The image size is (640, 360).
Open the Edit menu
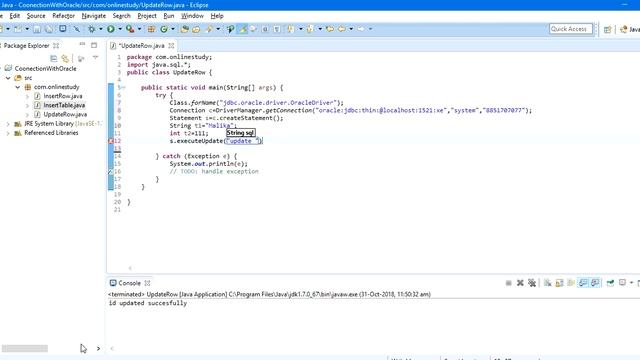15,16
